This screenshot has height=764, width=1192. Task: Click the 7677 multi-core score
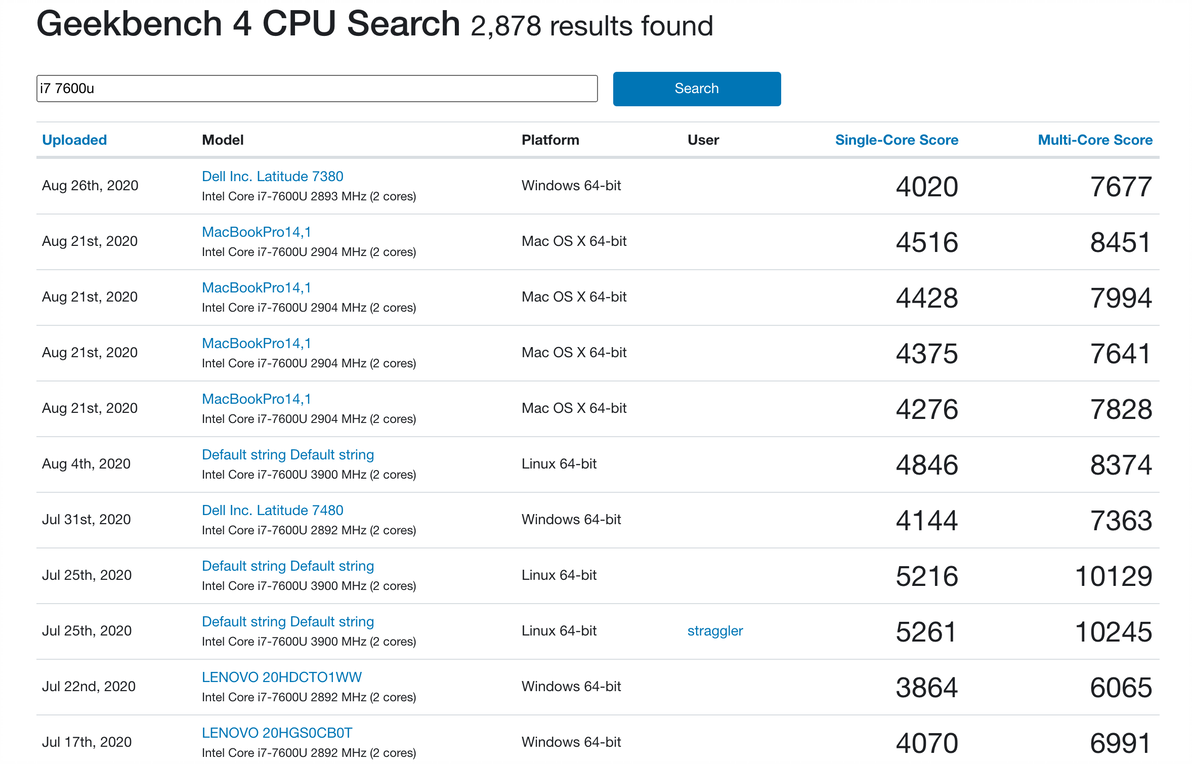(1121, 187)
